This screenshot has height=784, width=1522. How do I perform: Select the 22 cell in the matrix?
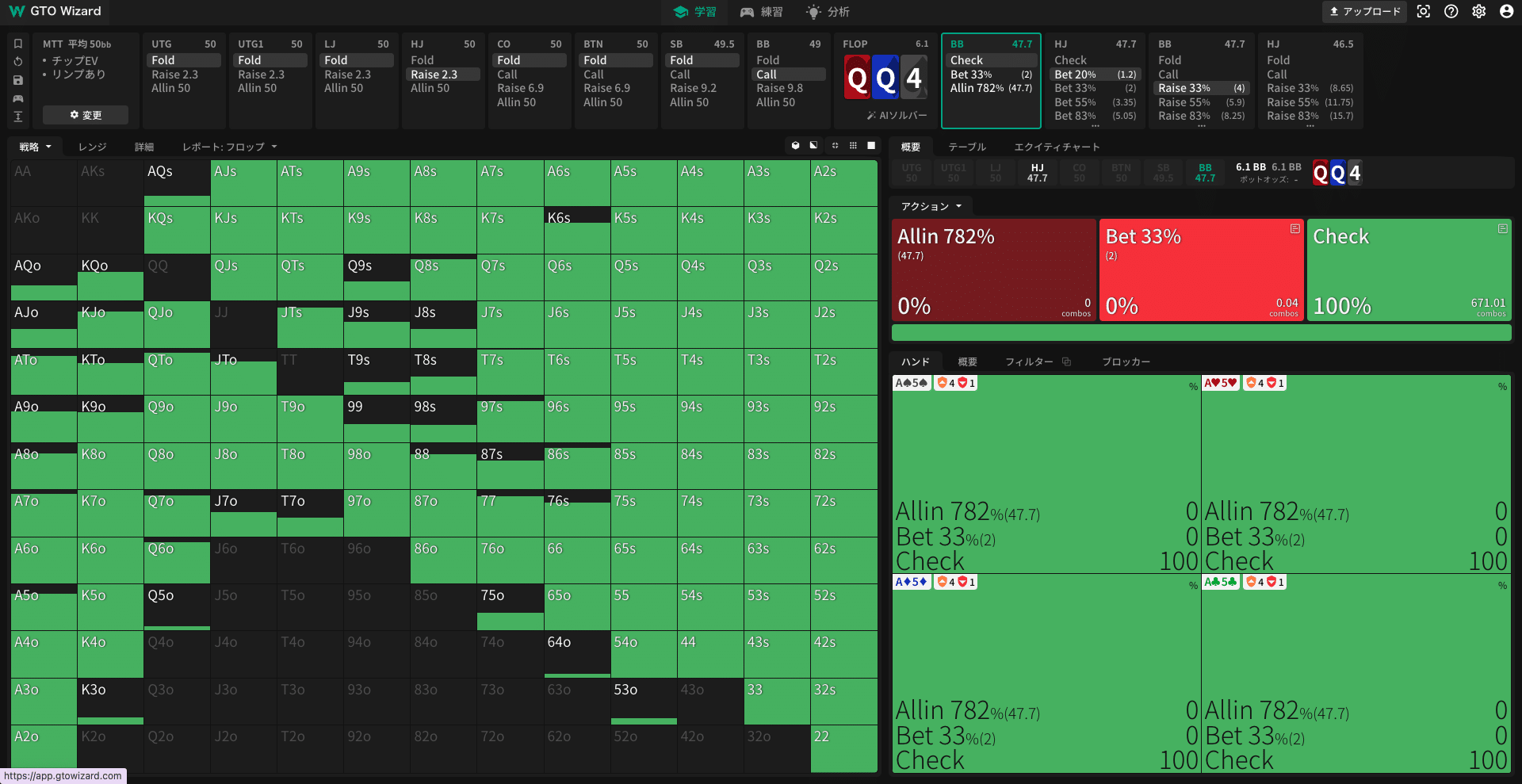[843, 748]
